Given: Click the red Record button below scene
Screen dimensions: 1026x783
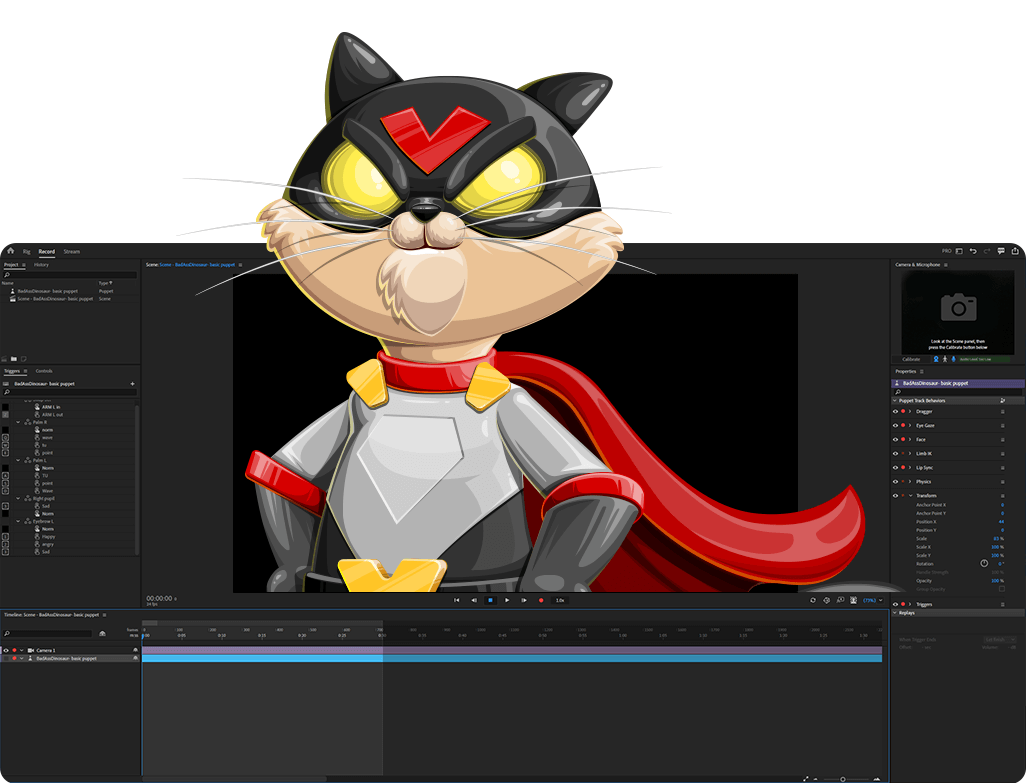Looking at the screenshot, I should tap(541, 600).
